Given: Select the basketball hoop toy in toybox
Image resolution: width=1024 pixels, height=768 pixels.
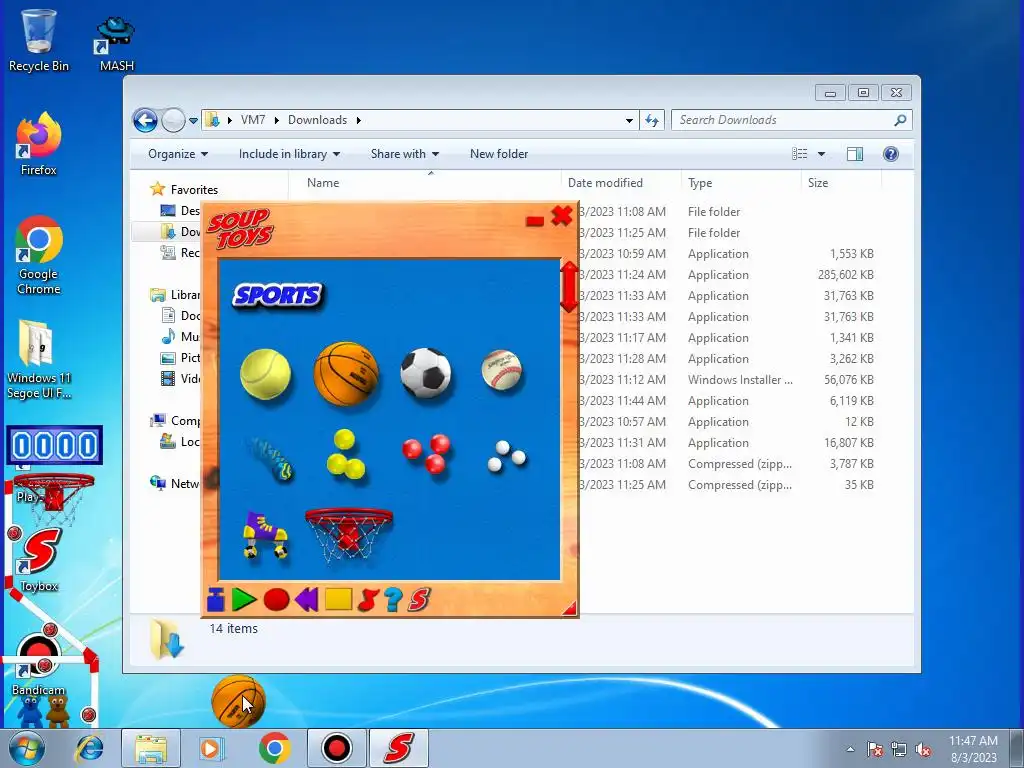Looking at the screenshot, I should click(349, 534).
